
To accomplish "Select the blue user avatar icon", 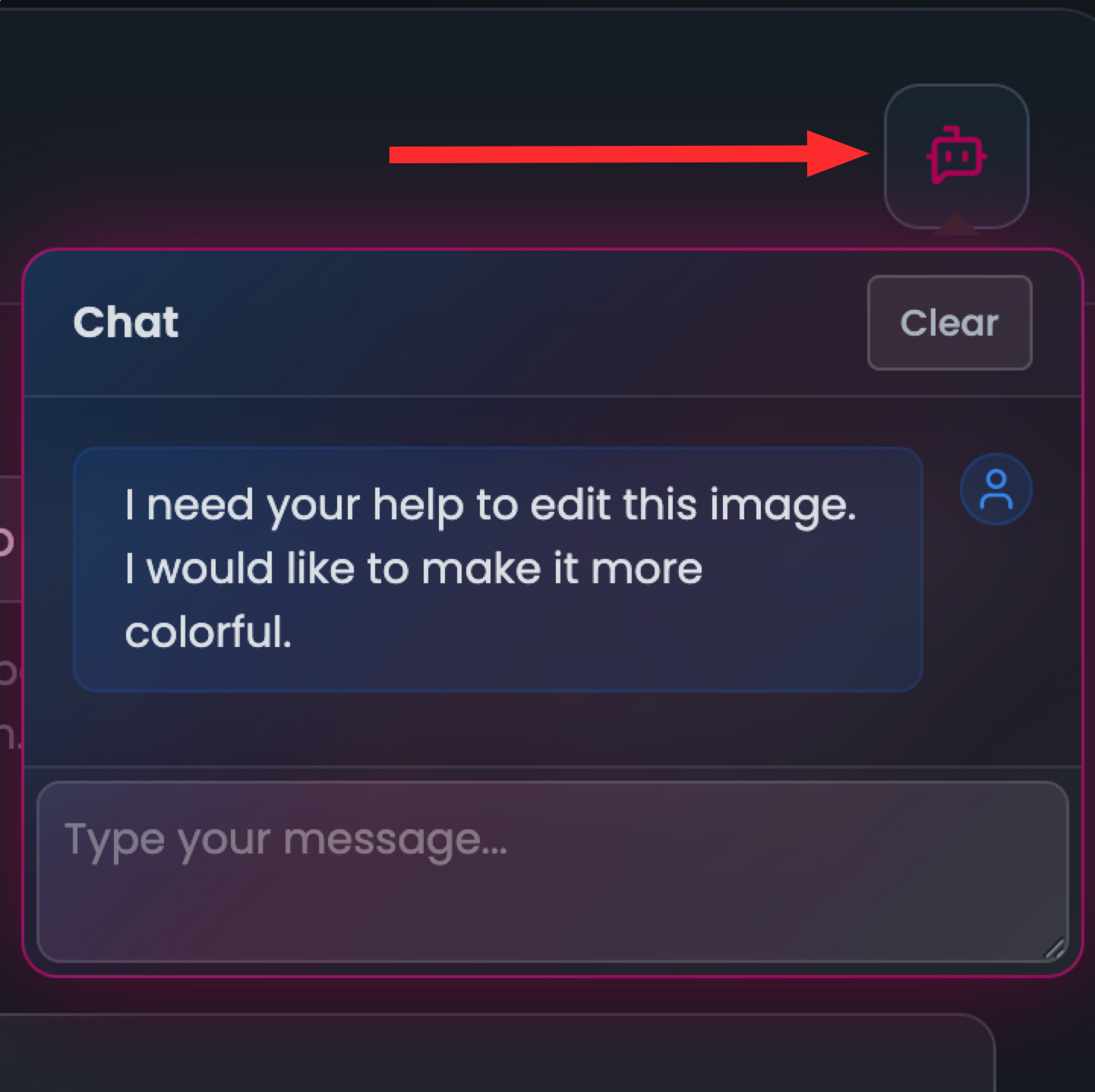I will (x=996, y=489).
